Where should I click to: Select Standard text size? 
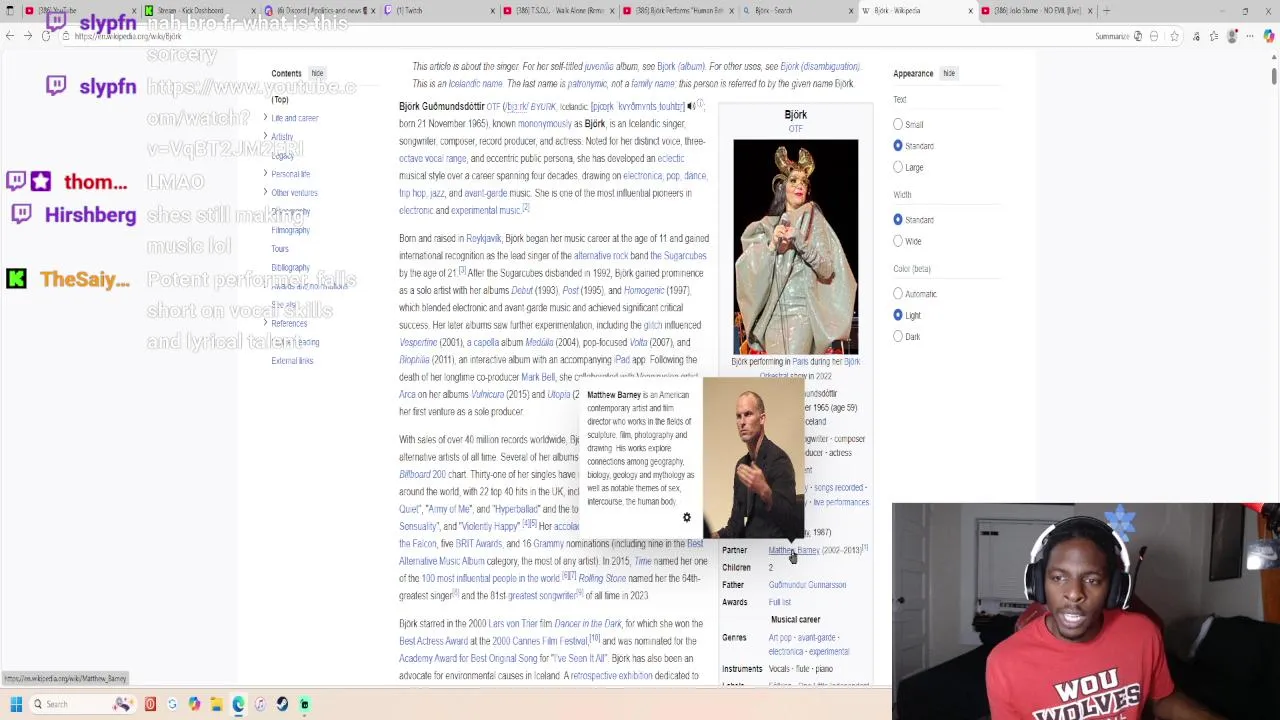pyautogui.click(x=898, y=145)
